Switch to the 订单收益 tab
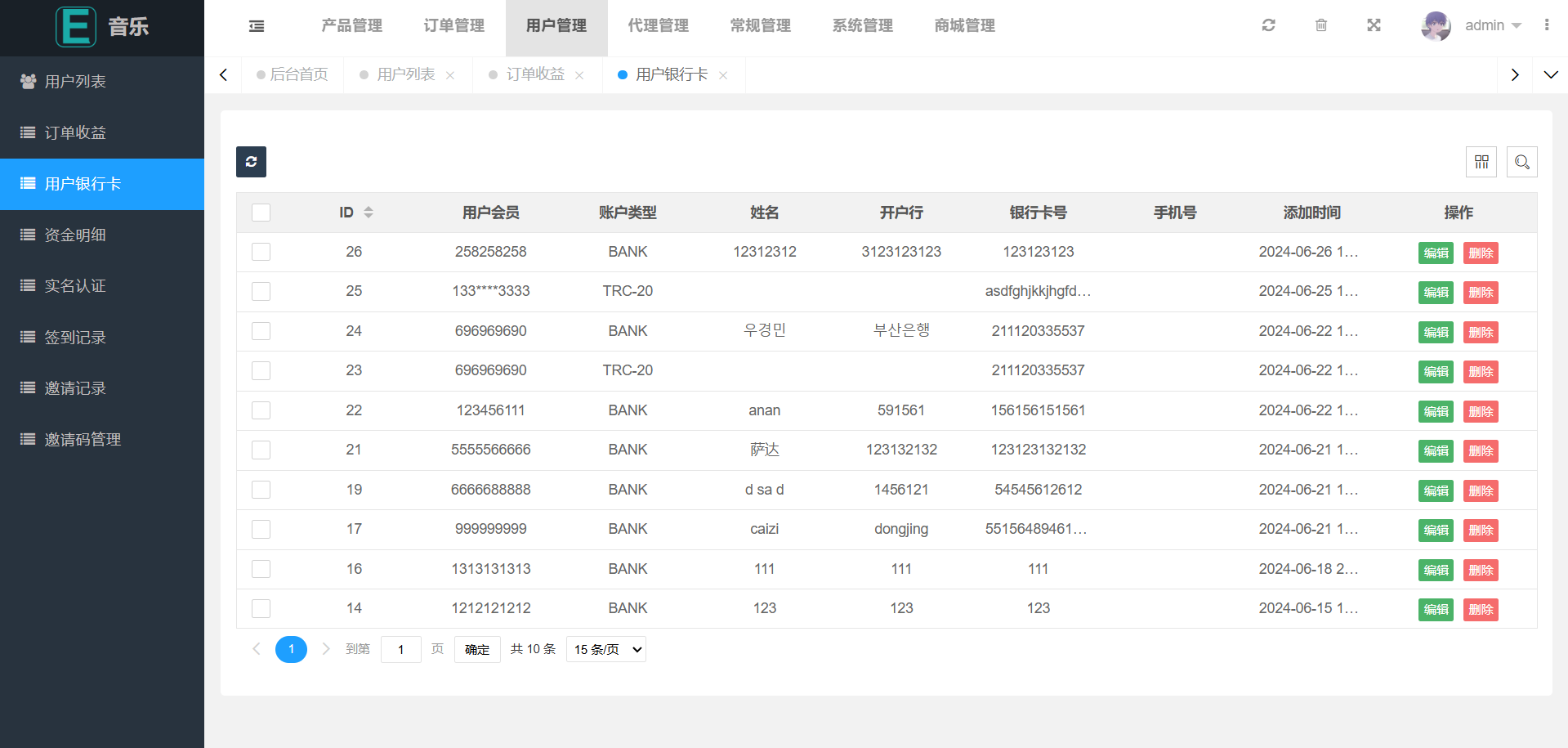The height and width of the screenshot is (748, 1568). (535, 74)
